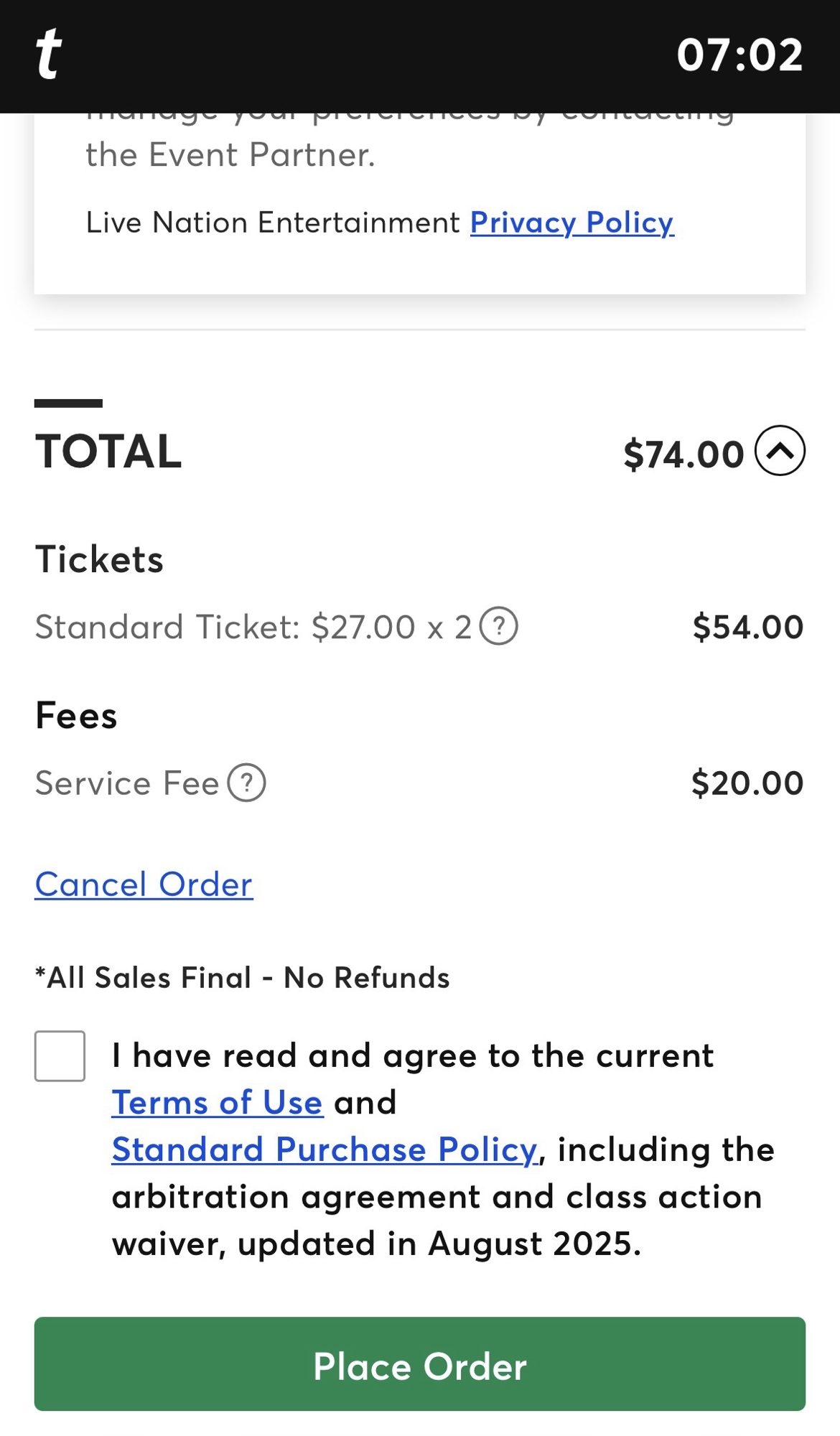Check the agree to terms checkbox

(60, 1056)
